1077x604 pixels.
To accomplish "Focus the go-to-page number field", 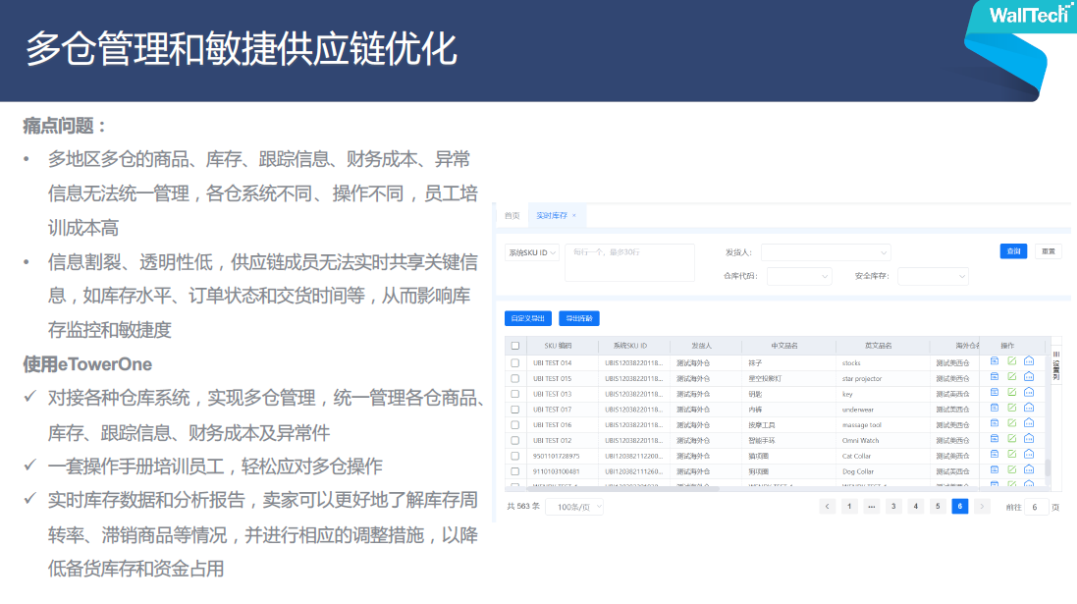I will point(1036,507).
